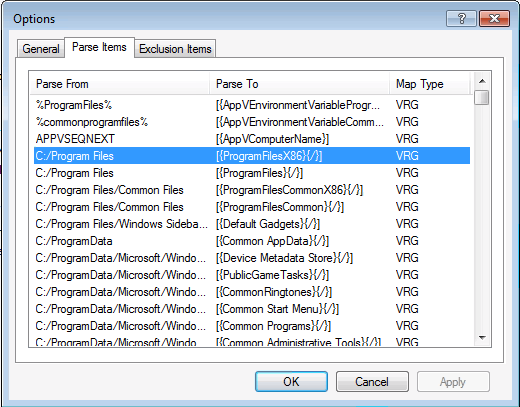Select the [{Common AppData}{/}] entry
The width and height of the screenshot is (520, 407).
click(x=272, y=241)
